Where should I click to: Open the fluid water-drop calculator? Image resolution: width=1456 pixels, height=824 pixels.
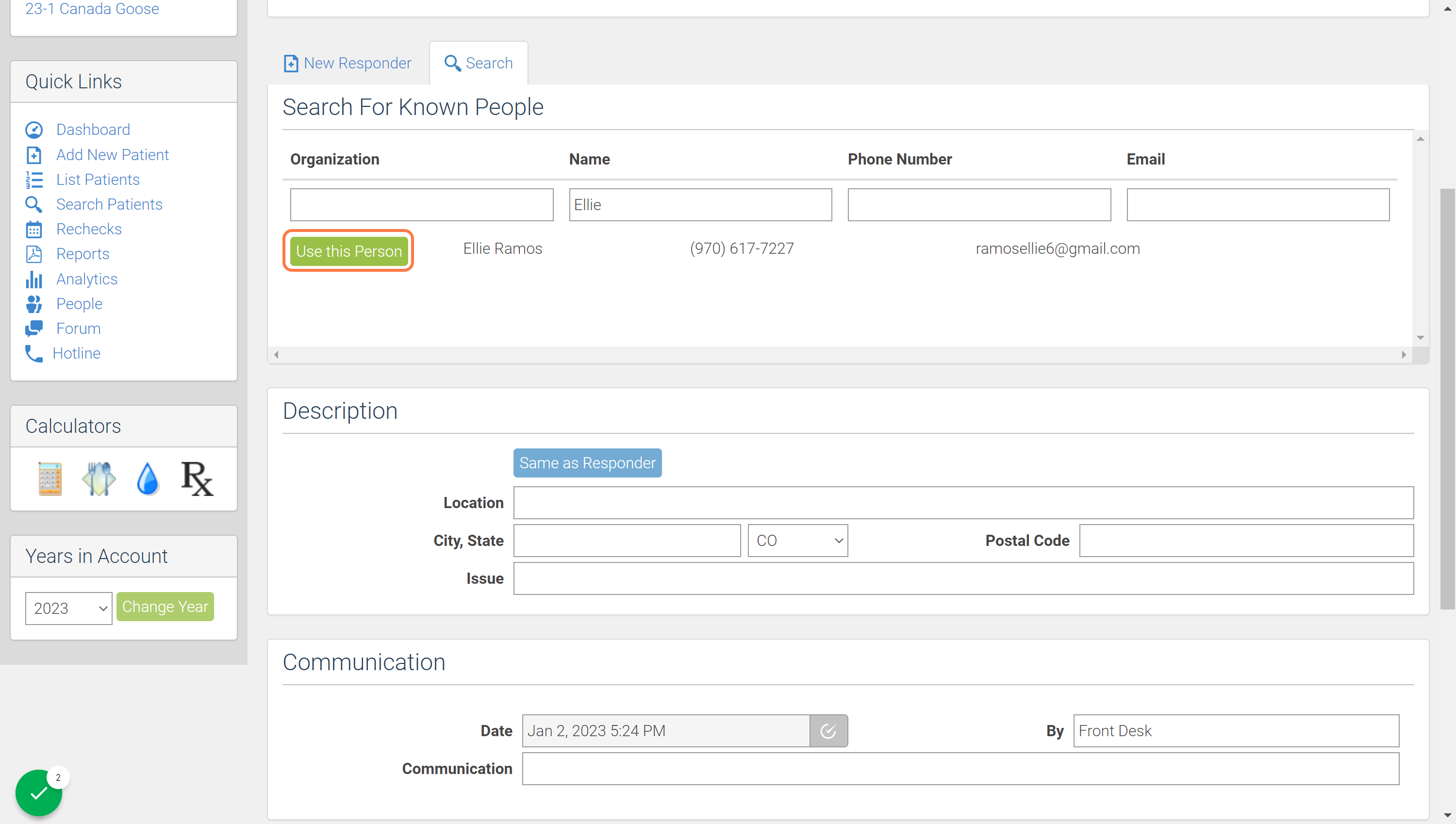pos(148,479)
